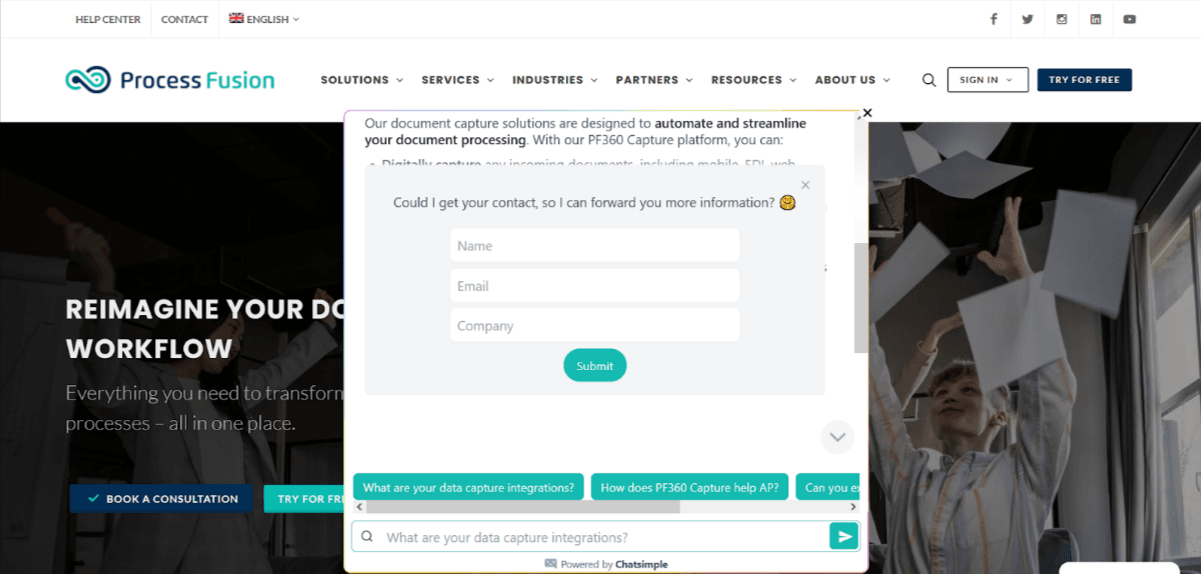
Task: Click the search magnifier icon in navbar
Action: [929, 80]
